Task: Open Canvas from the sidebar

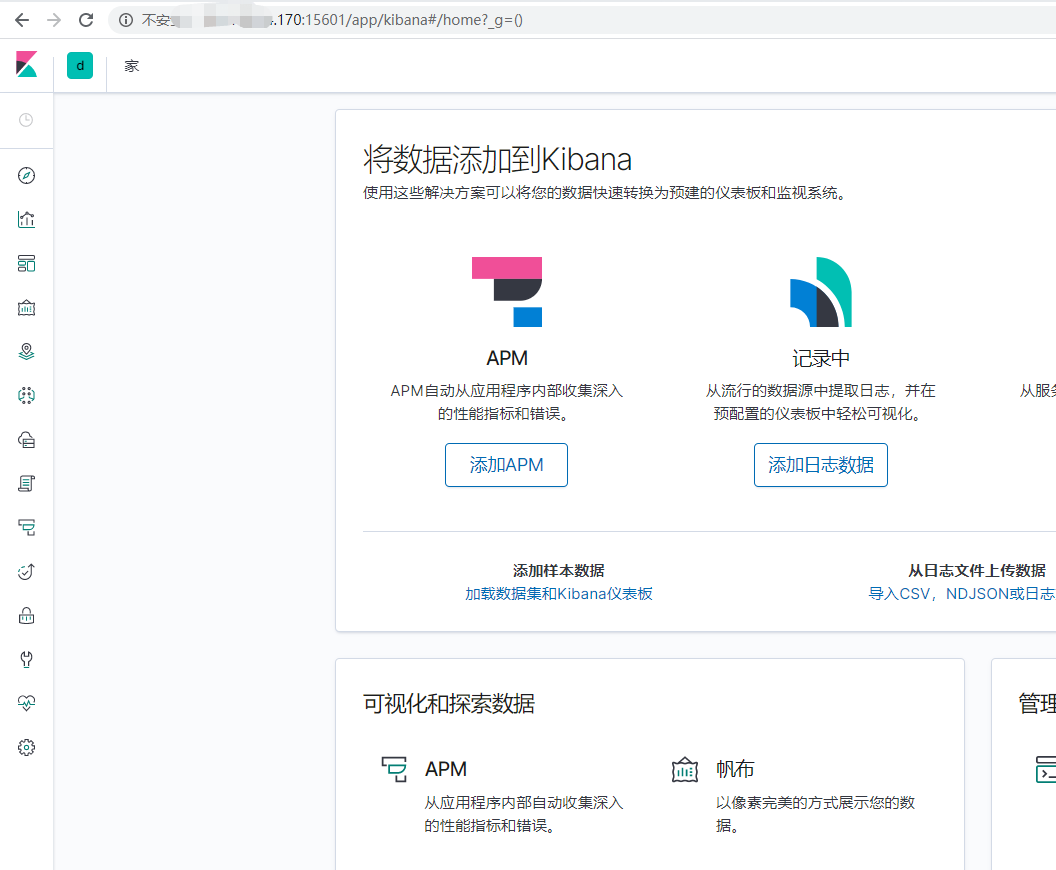Action: [26, 308]
